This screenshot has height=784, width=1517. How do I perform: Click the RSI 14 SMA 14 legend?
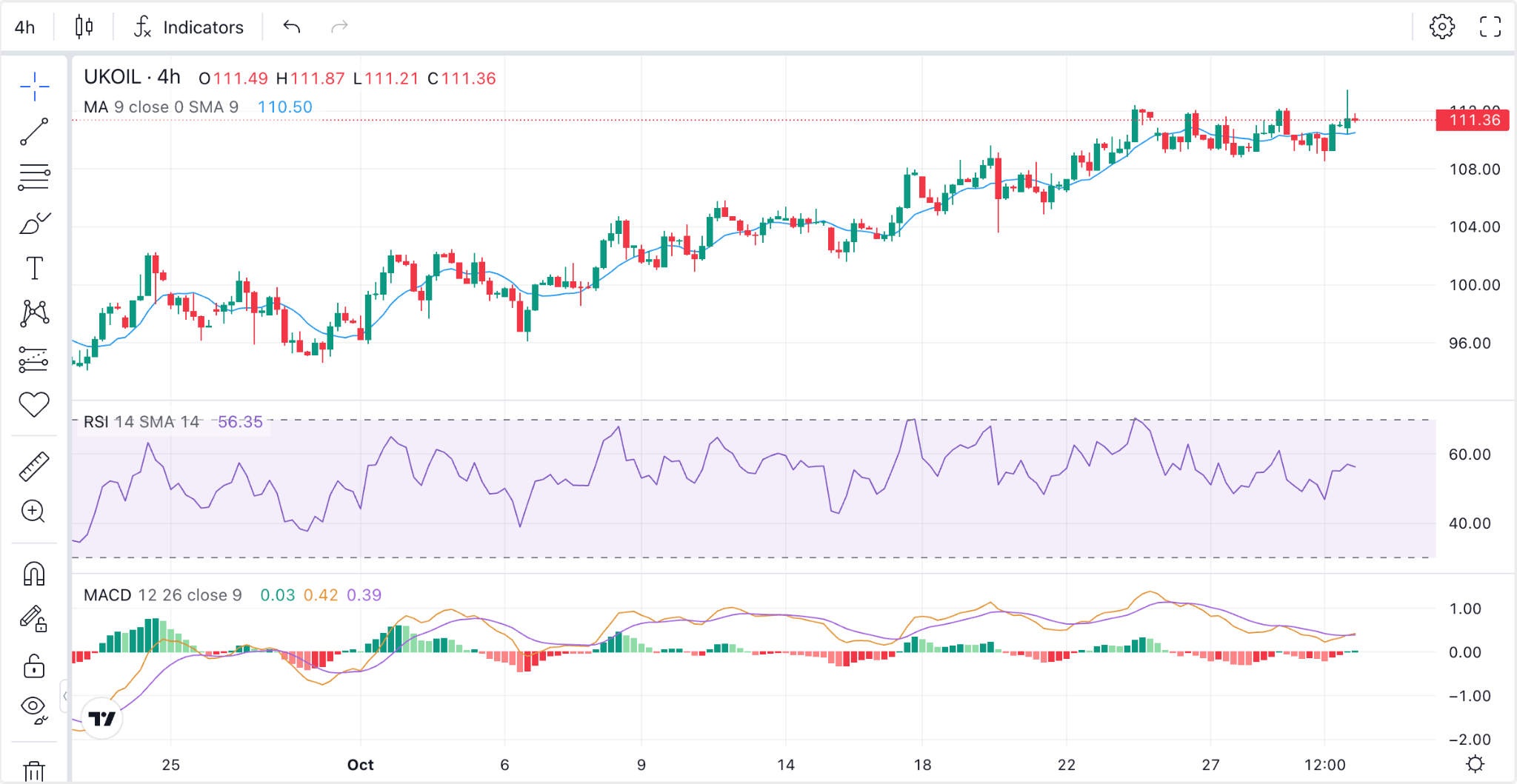click(141, 422)
